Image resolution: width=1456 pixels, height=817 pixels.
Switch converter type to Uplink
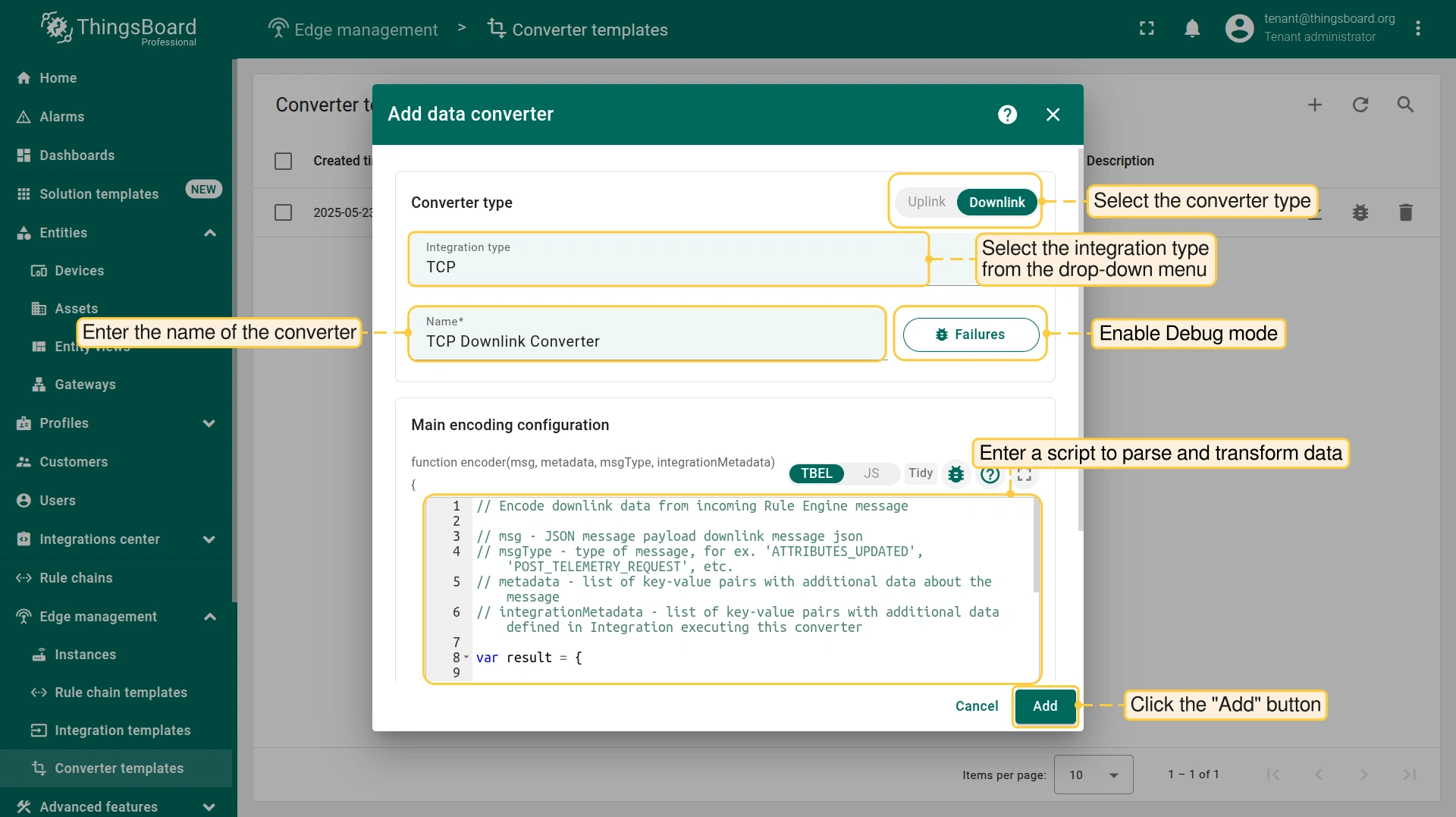click(926, 202)
